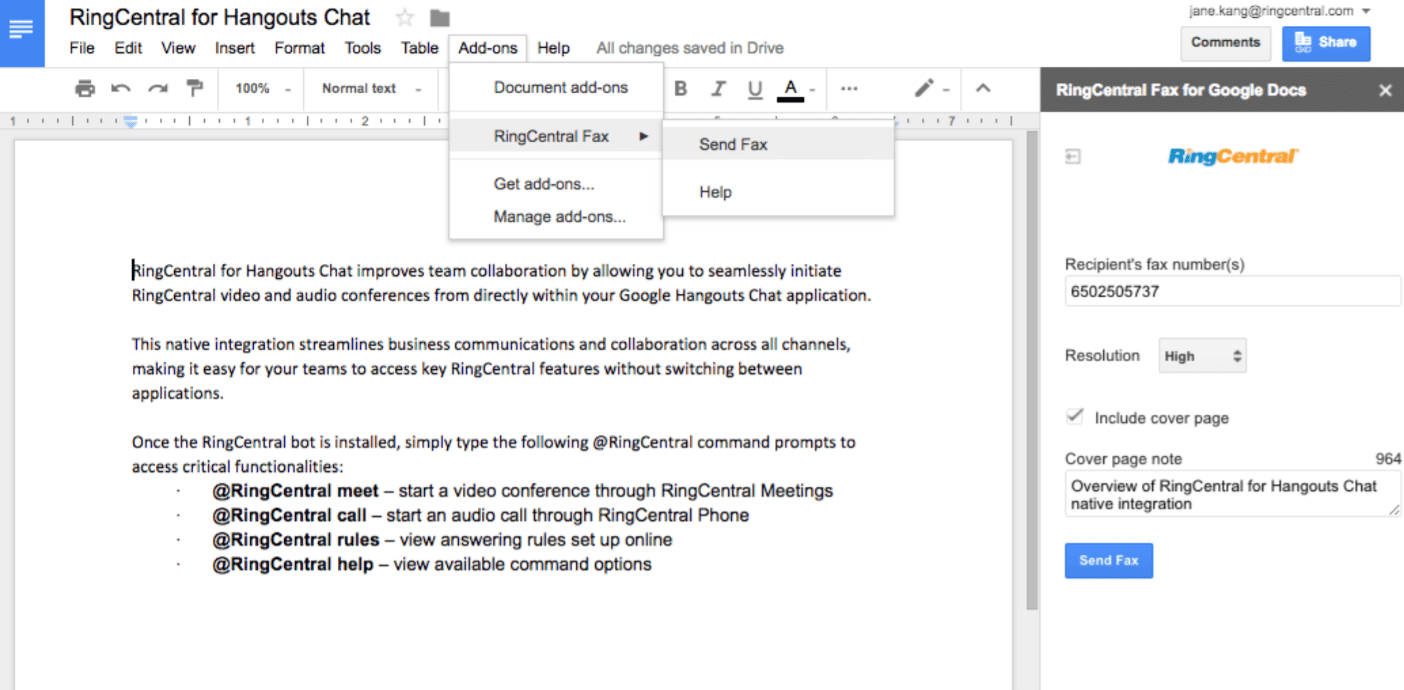
Task: Click the recipient's fax number field
Action: pos(1232,292)
